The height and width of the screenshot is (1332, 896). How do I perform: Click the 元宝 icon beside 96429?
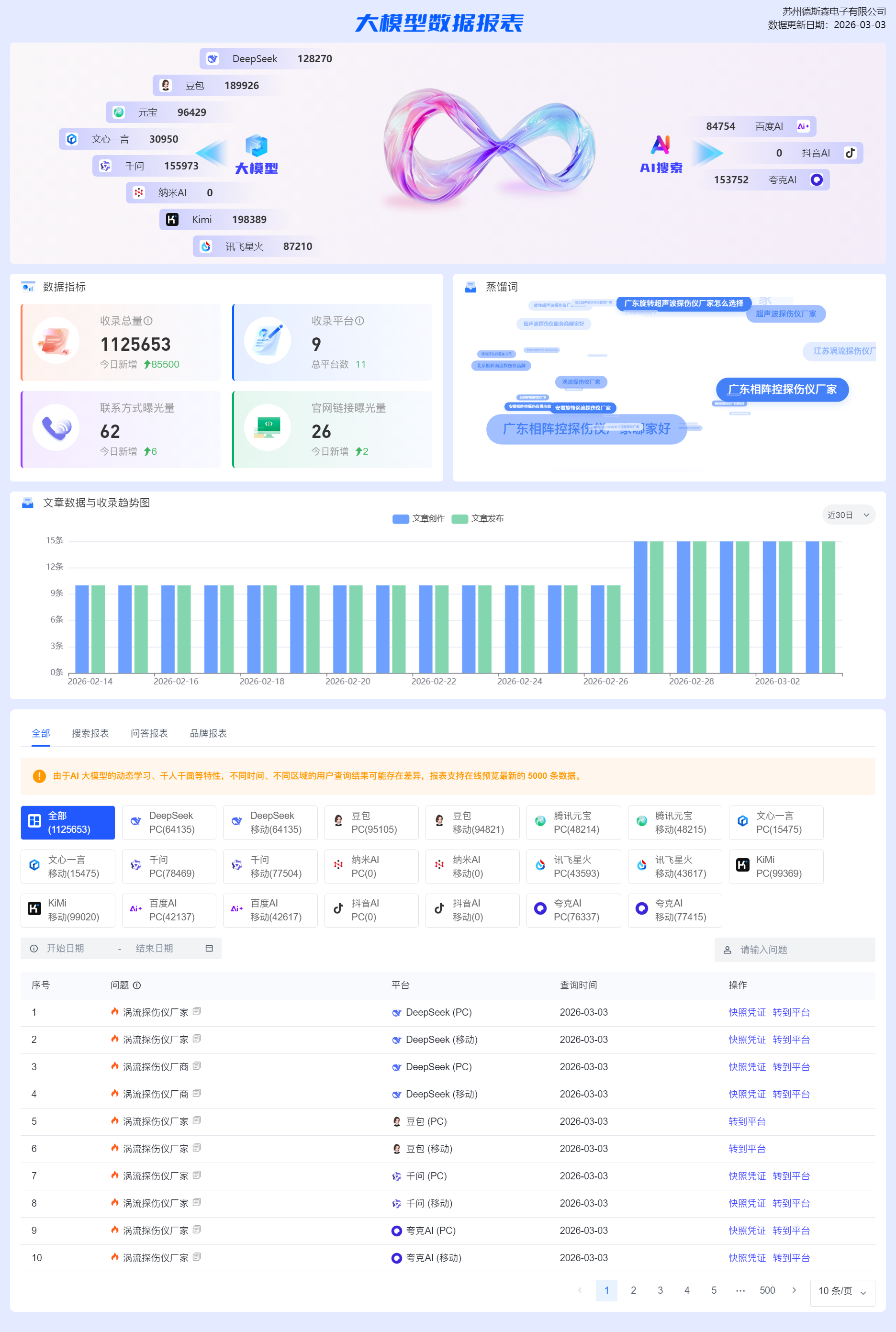[x=119, y=112]
